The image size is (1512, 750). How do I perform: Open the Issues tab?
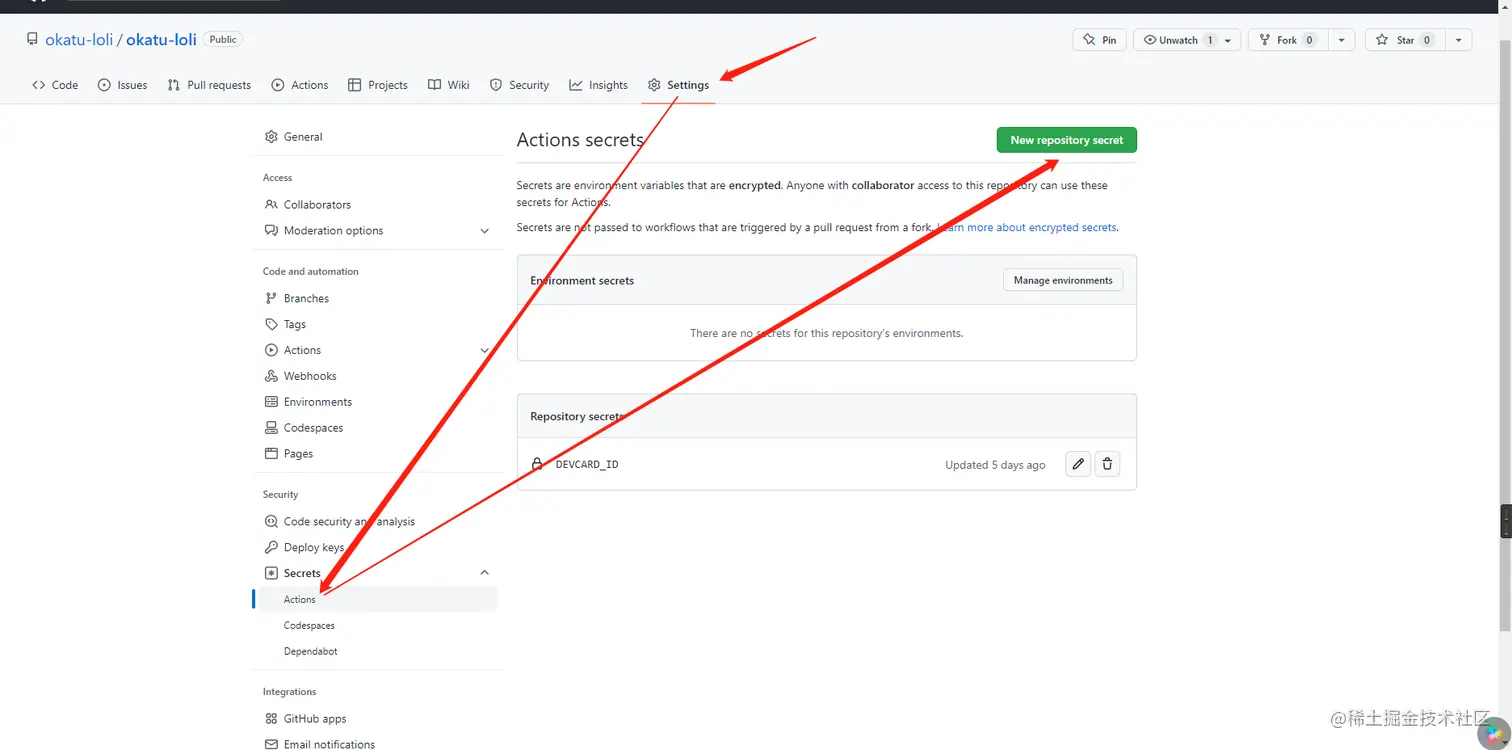pyautogui.click(x=122, y=85)
